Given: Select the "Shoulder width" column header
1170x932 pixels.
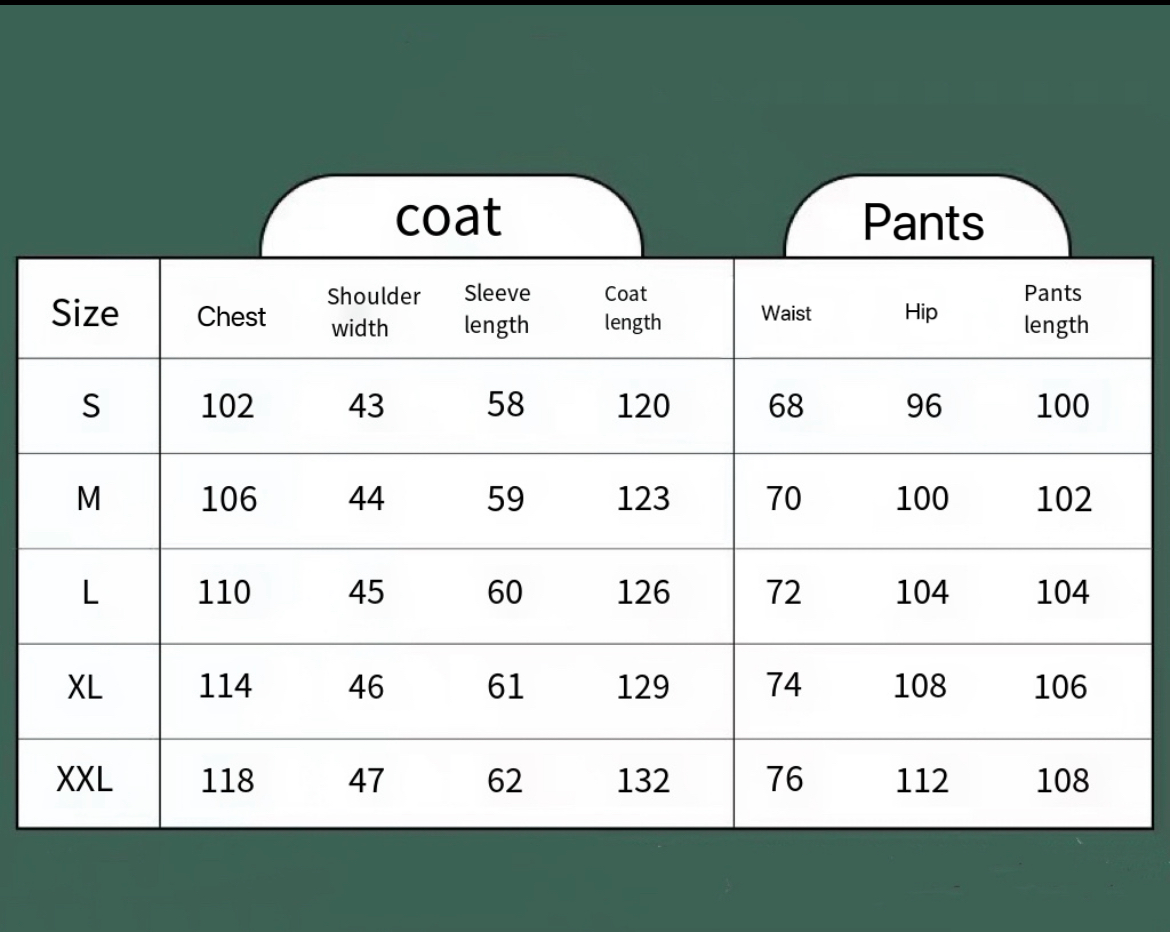Looking at the screenshot, I should pos(373,312).
